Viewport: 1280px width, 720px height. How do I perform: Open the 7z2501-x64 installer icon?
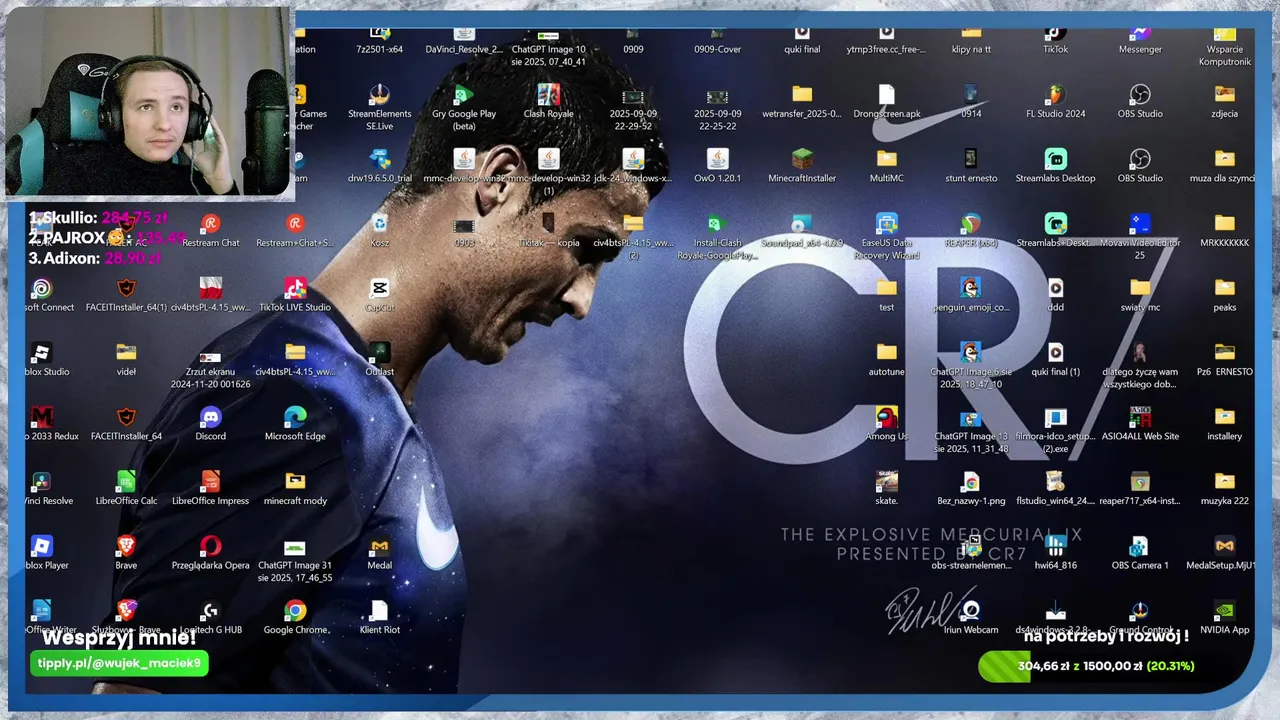coord(379,40)
